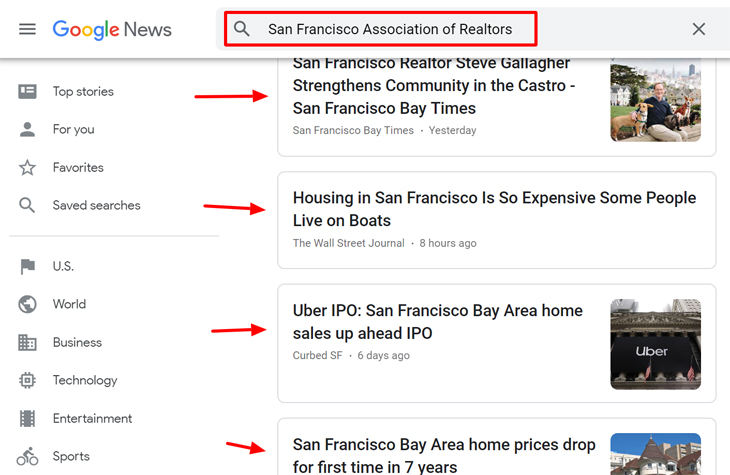Click the U.S. flag icon

[x=27, y=266]
